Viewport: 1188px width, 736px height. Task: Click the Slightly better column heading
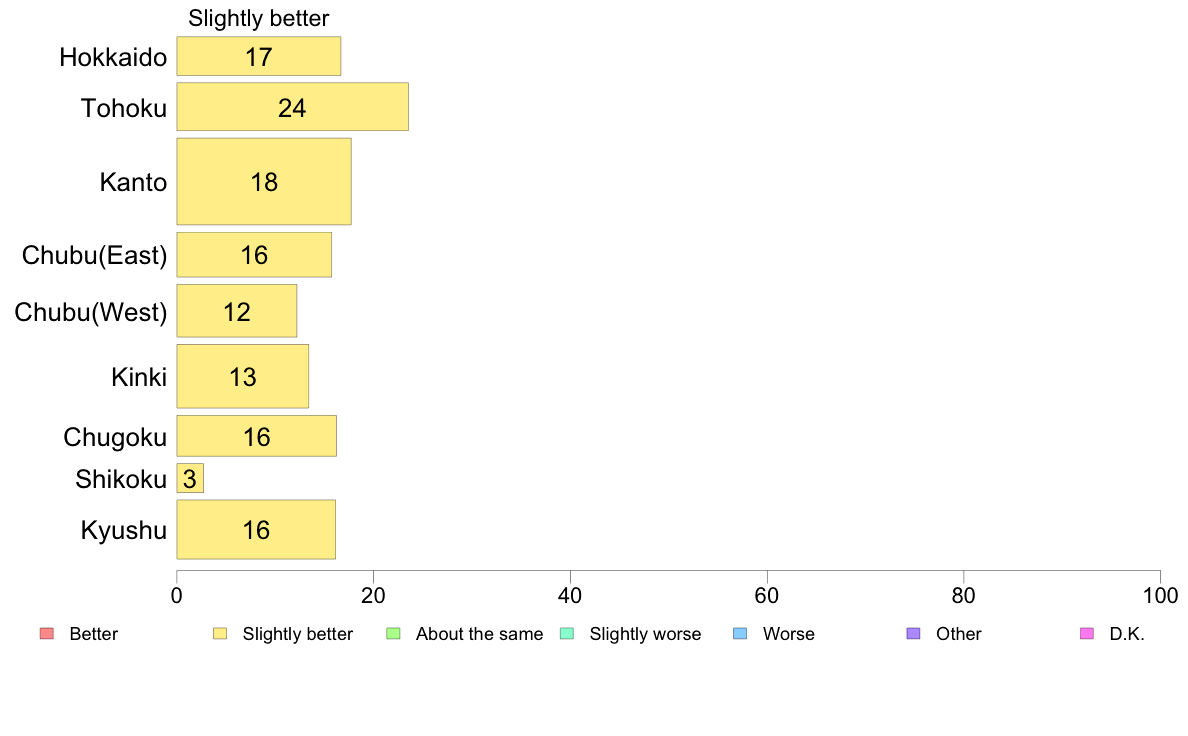[x=258, y=18]
